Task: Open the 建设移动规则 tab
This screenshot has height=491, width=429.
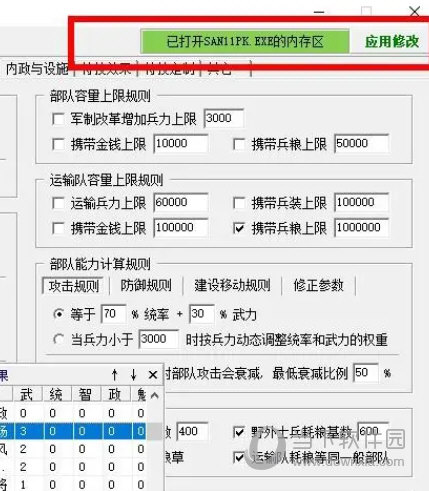Action: pyautogui.click(x=232, y=285)
